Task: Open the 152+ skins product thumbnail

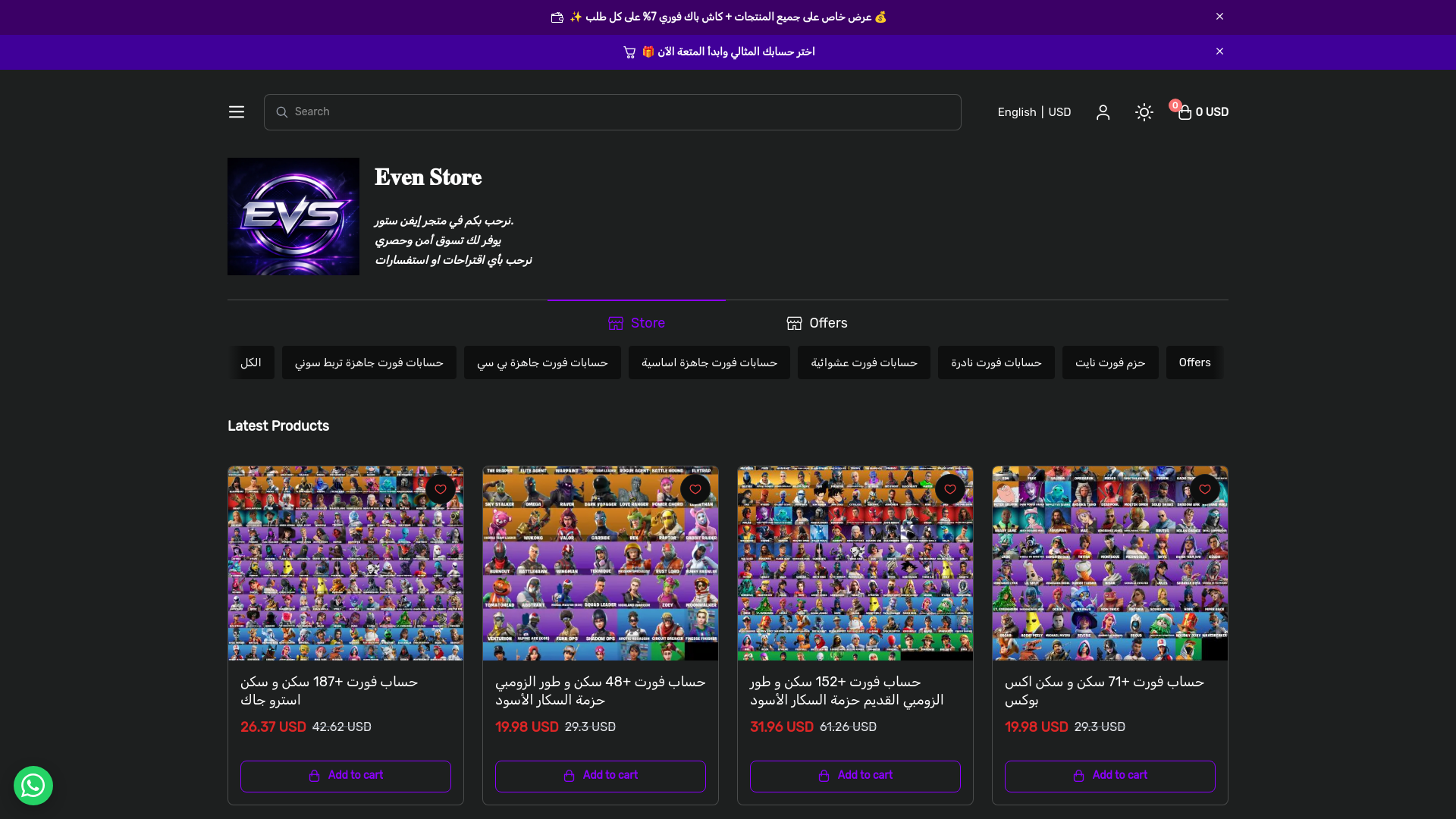Action: pos(855,563)
